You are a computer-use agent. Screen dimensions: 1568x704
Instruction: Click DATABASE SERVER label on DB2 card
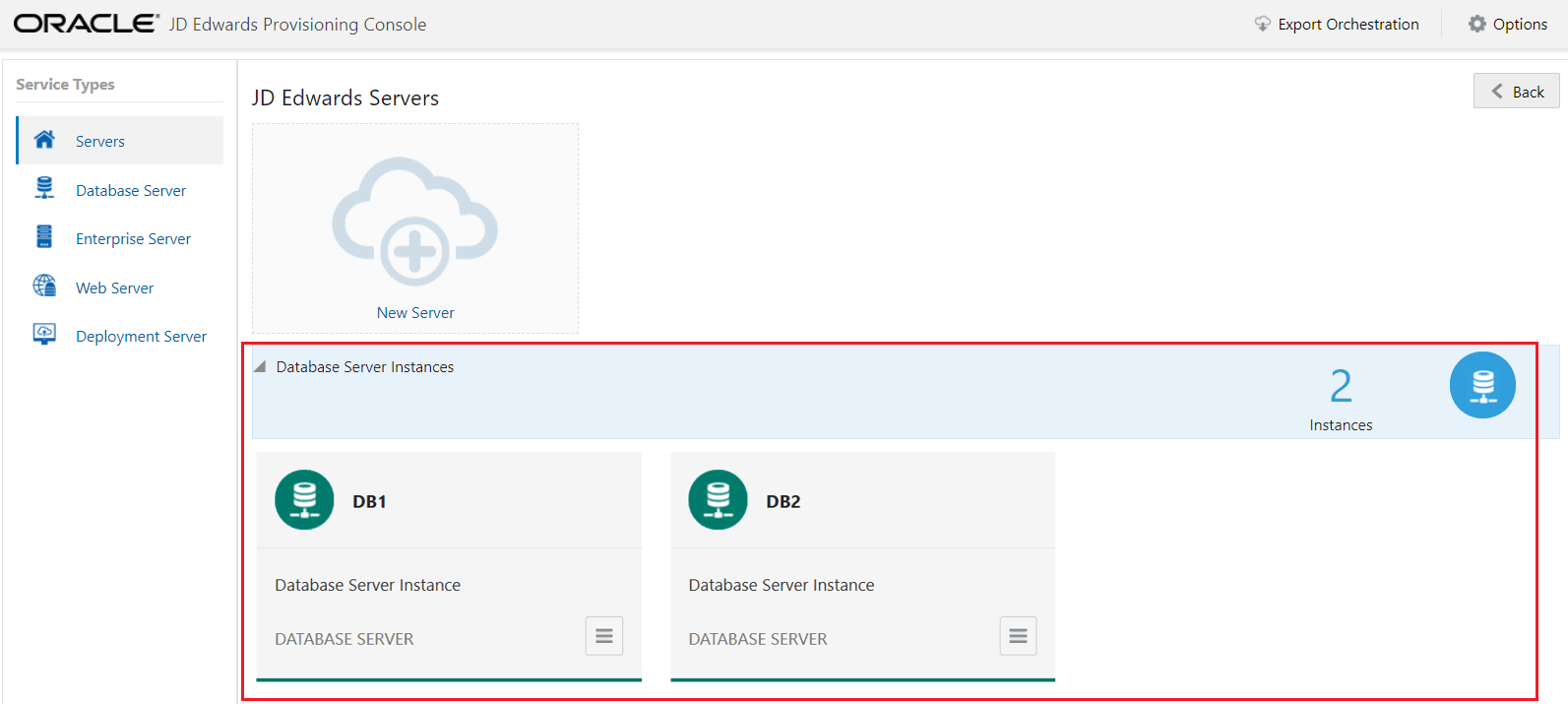coord(758,639)
